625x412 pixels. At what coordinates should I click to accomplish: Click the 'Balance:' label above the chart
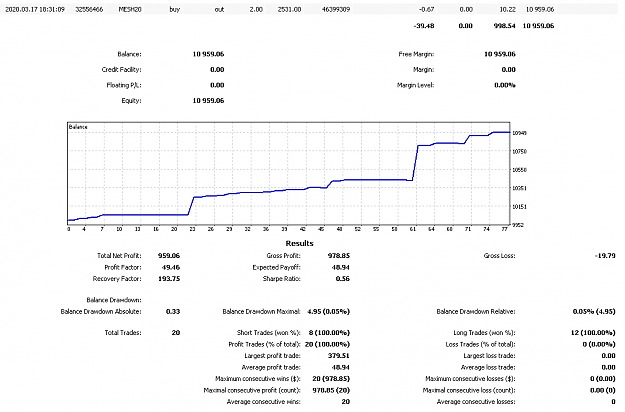click(129, 54)
